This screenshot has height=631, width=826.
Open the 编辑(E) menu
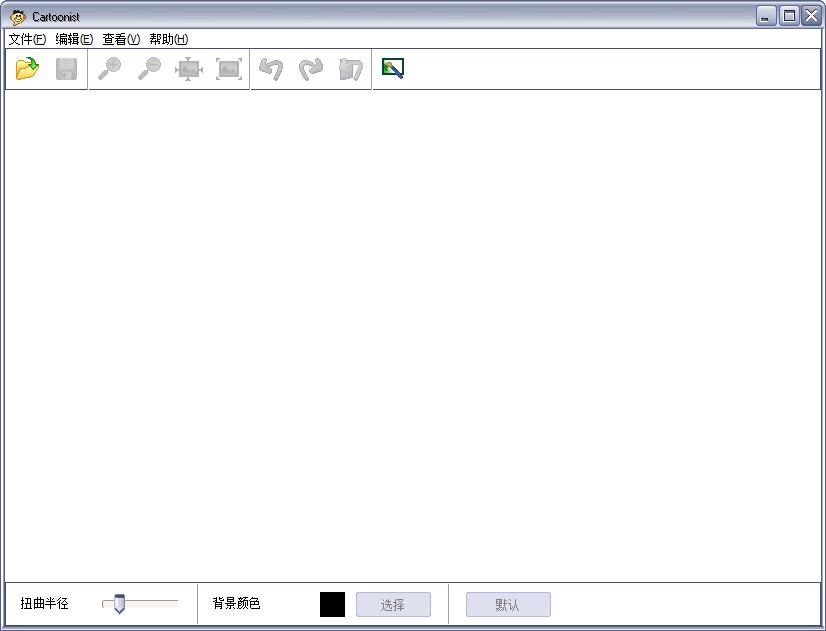[x=74, y=39]
